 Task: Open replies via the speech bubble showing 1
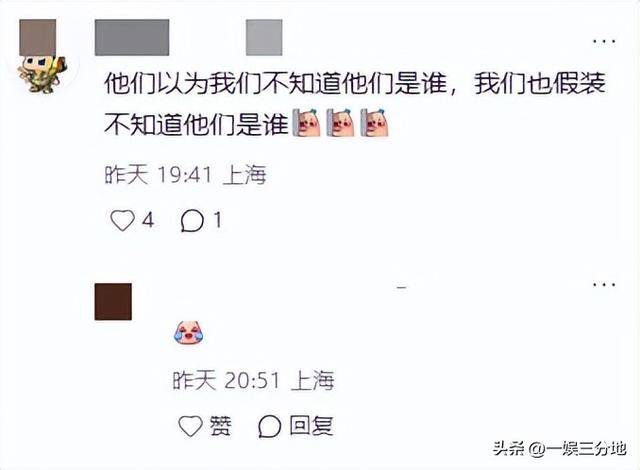(x=192, y=221)
